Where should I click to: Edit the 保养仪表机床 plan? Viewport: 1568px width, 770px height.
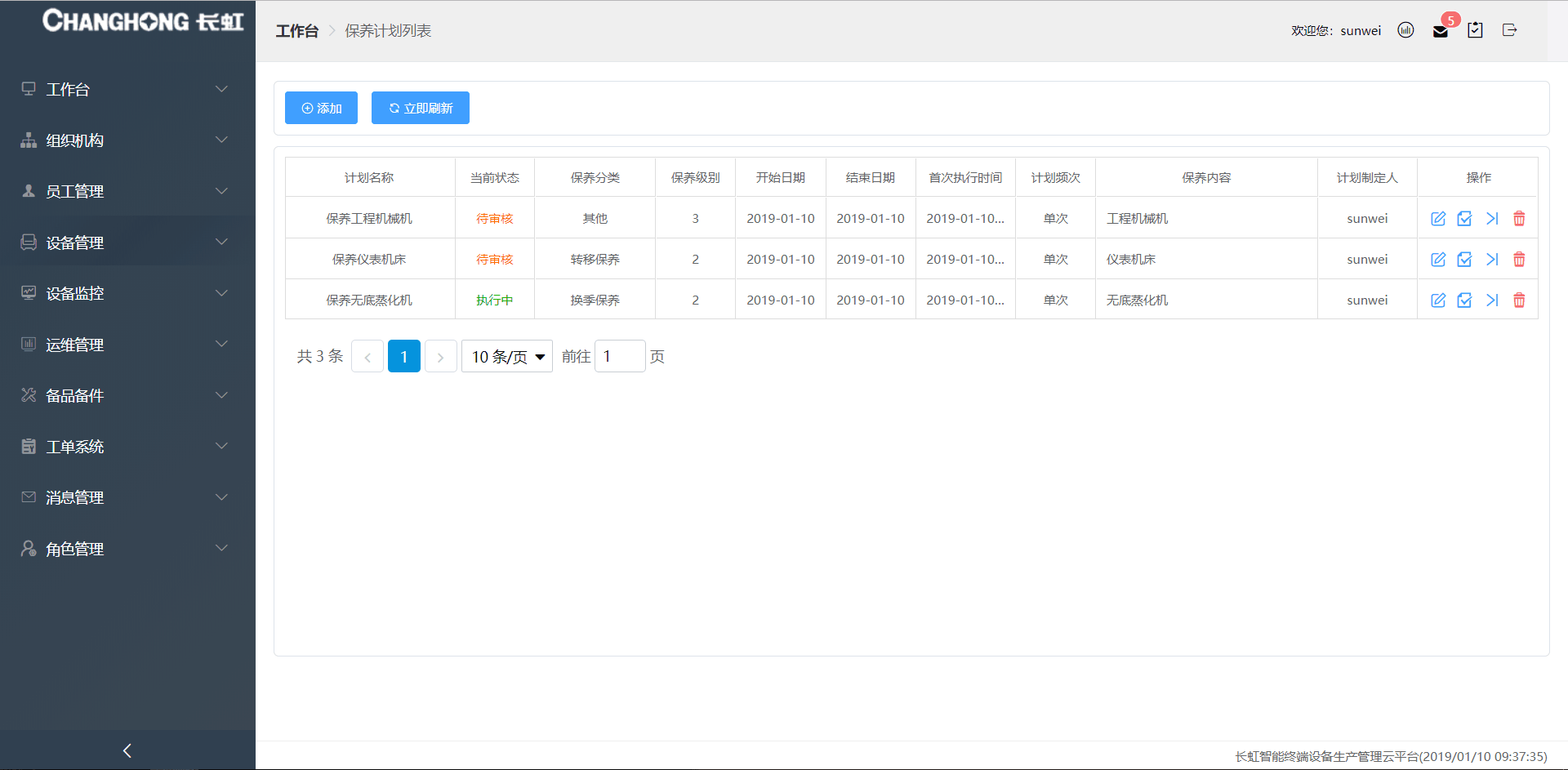[x=1438, y=260]
